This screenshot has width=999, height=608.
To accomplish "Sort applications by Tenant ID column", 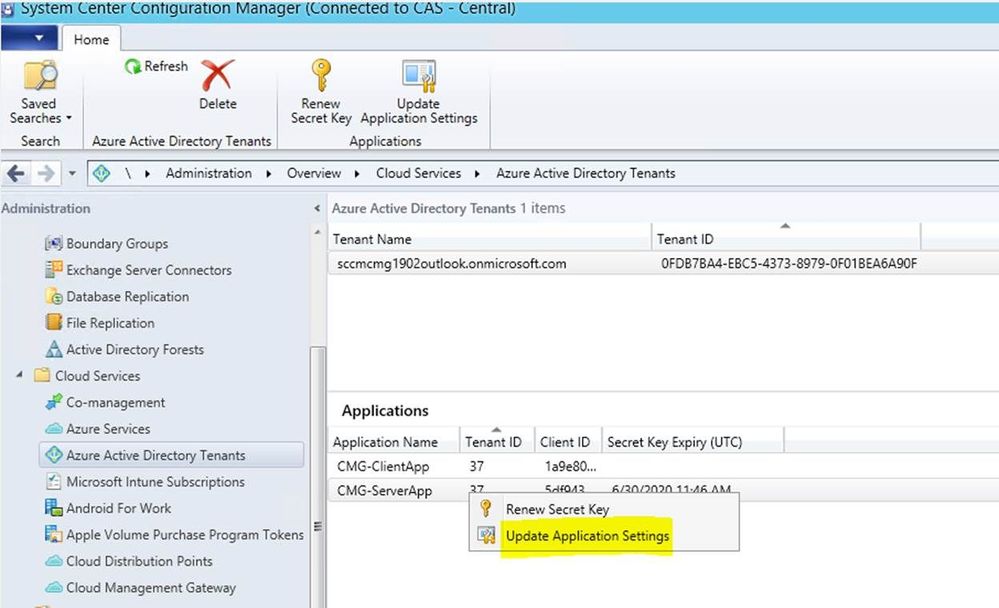I will coord(497,442).
